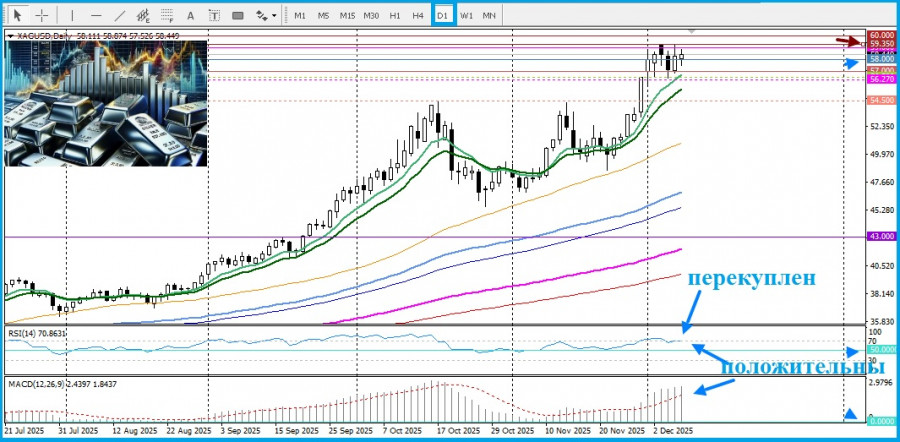Image resolution: width=900 pixels, height=442 pixels.
Task: Click the M15 timeframe button
Action: click(x=347, y=15)
